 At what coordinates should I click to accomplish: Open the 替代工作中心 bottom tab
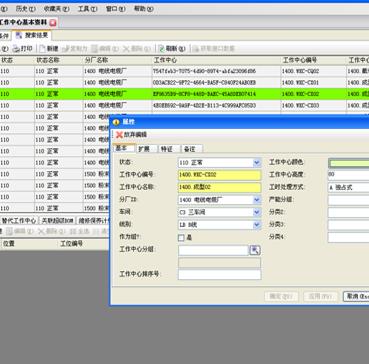19,220
